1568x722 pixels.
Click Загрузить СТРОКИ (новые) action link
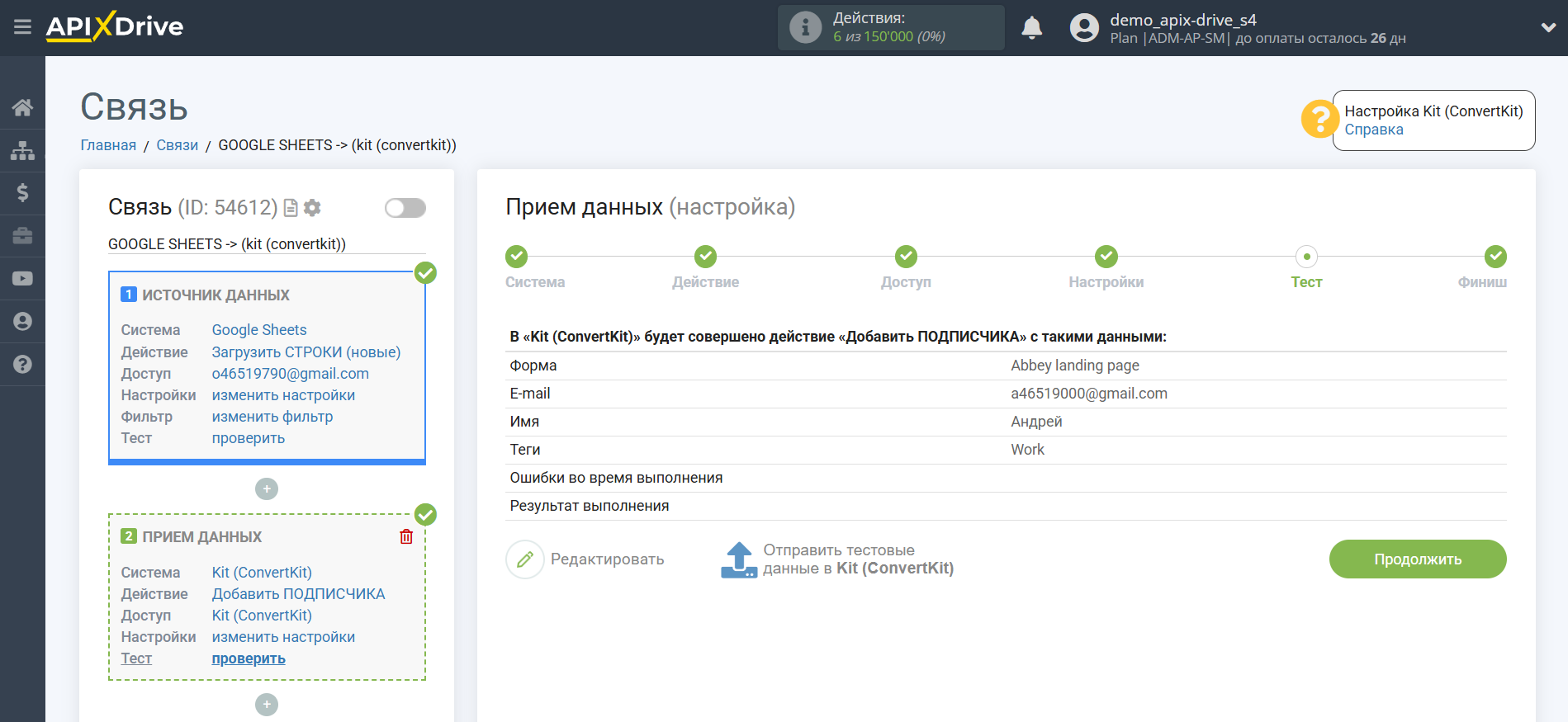coord(306,352)
